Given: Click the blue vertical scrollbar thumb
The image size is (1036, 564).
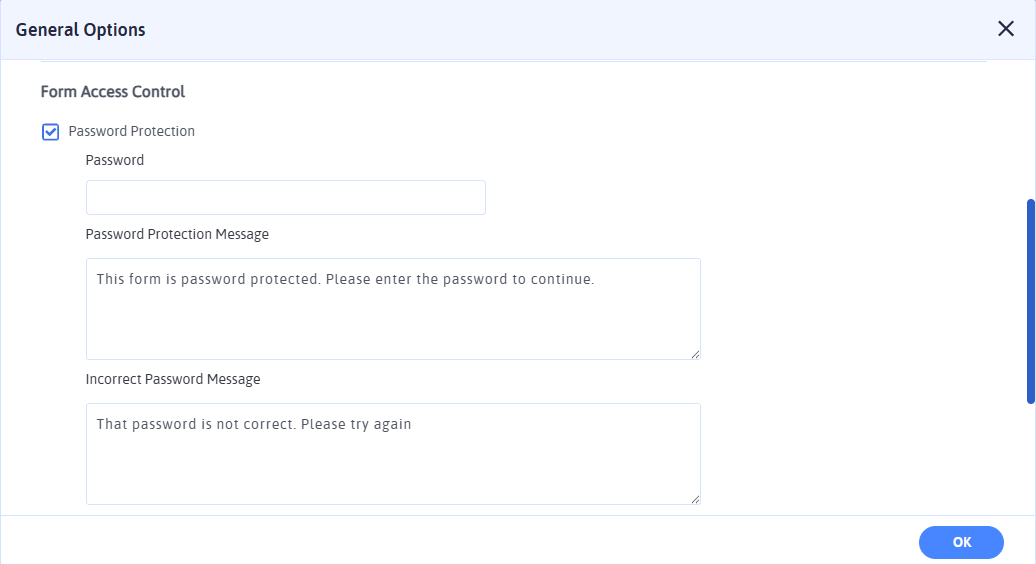Looking at the screenshot, I should pos(1030,300).
